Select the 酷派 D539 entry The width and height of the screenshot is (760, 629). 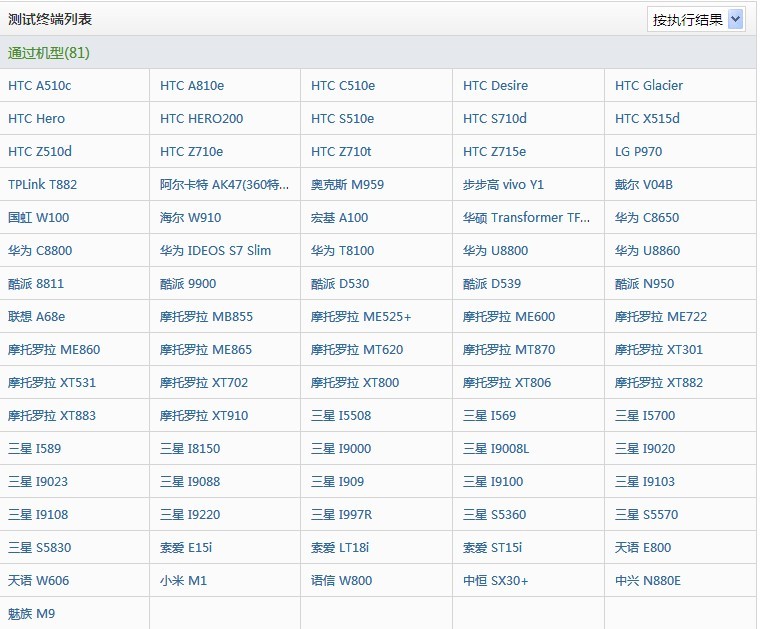pyautogui.click(x=492, y=283)
